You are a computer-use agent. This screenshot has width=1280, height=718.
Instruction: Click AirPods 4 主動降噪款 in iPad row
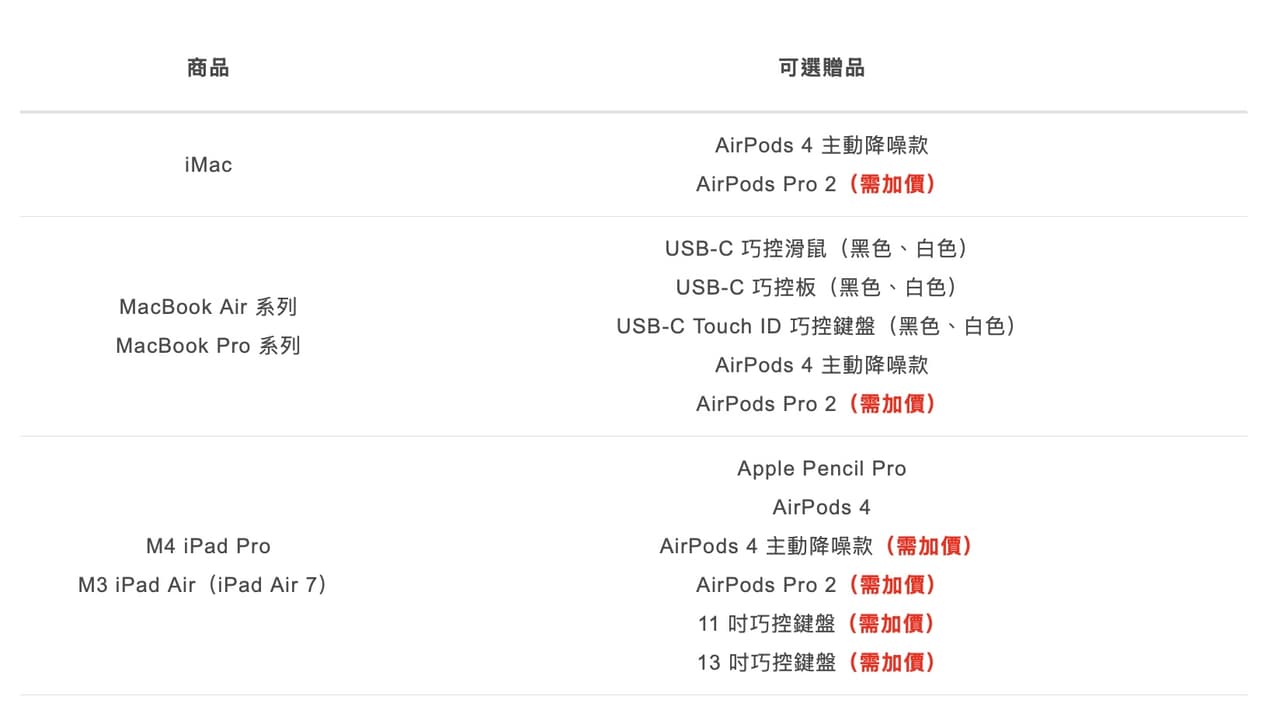click(766, 546)
